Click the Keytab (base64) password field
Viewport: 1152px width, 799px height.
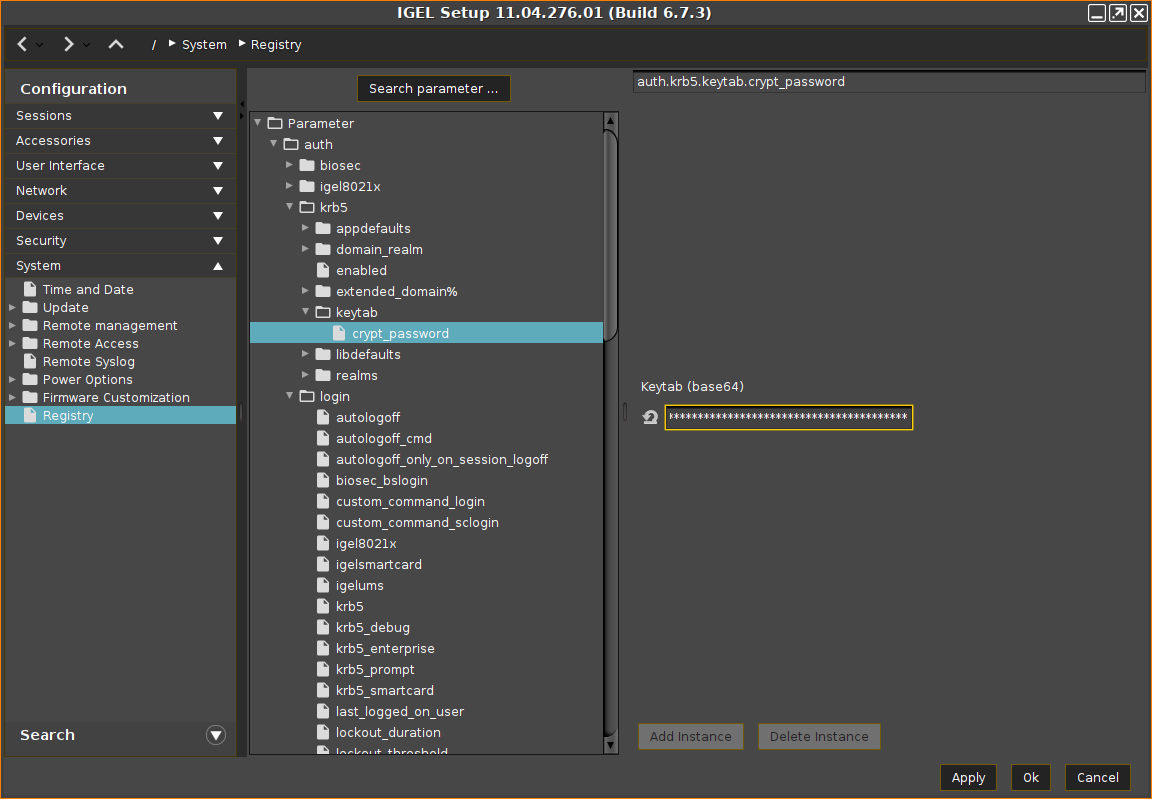(x=788, y=418)
